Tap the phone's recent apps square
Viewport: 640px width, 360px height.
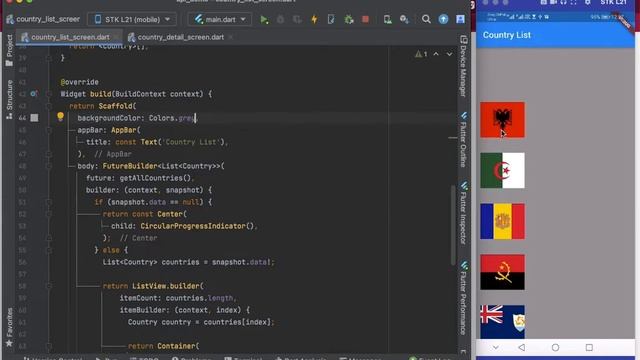589,347
